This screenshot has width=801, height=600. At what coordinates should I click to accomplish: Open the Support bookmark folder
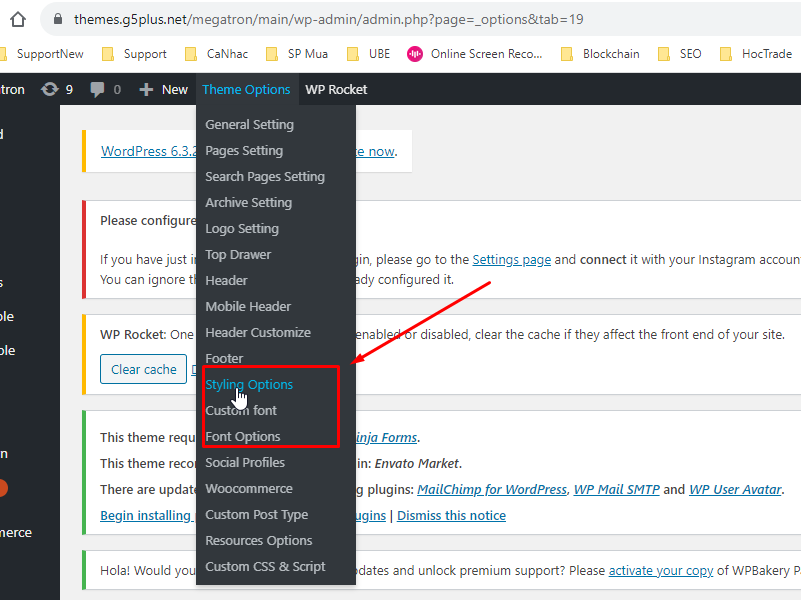point(135,54)
